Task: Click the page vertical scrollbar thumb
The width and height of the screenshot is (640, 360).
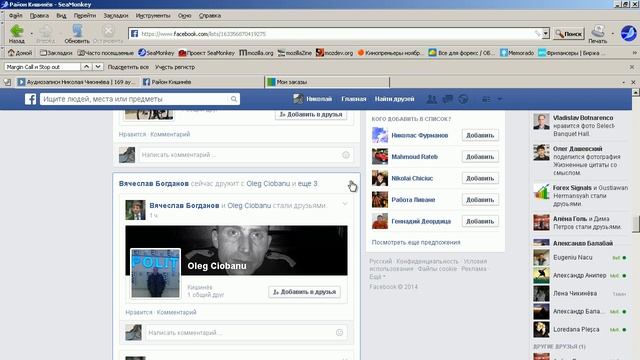Action: tap(636, 224)
